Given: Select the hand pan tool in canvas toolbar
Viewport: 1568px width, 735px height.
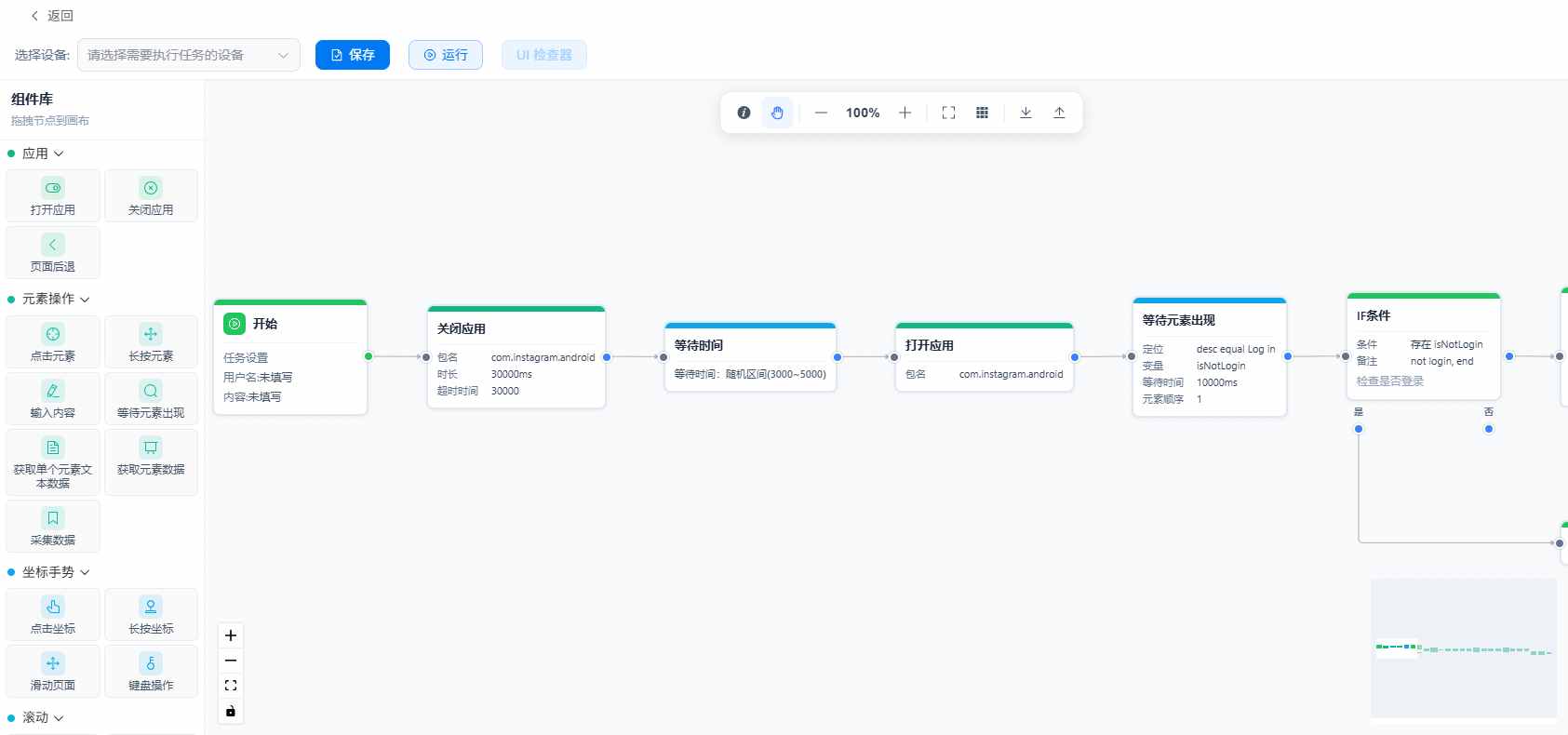Looking at the screenshot, I should [777, 113].
